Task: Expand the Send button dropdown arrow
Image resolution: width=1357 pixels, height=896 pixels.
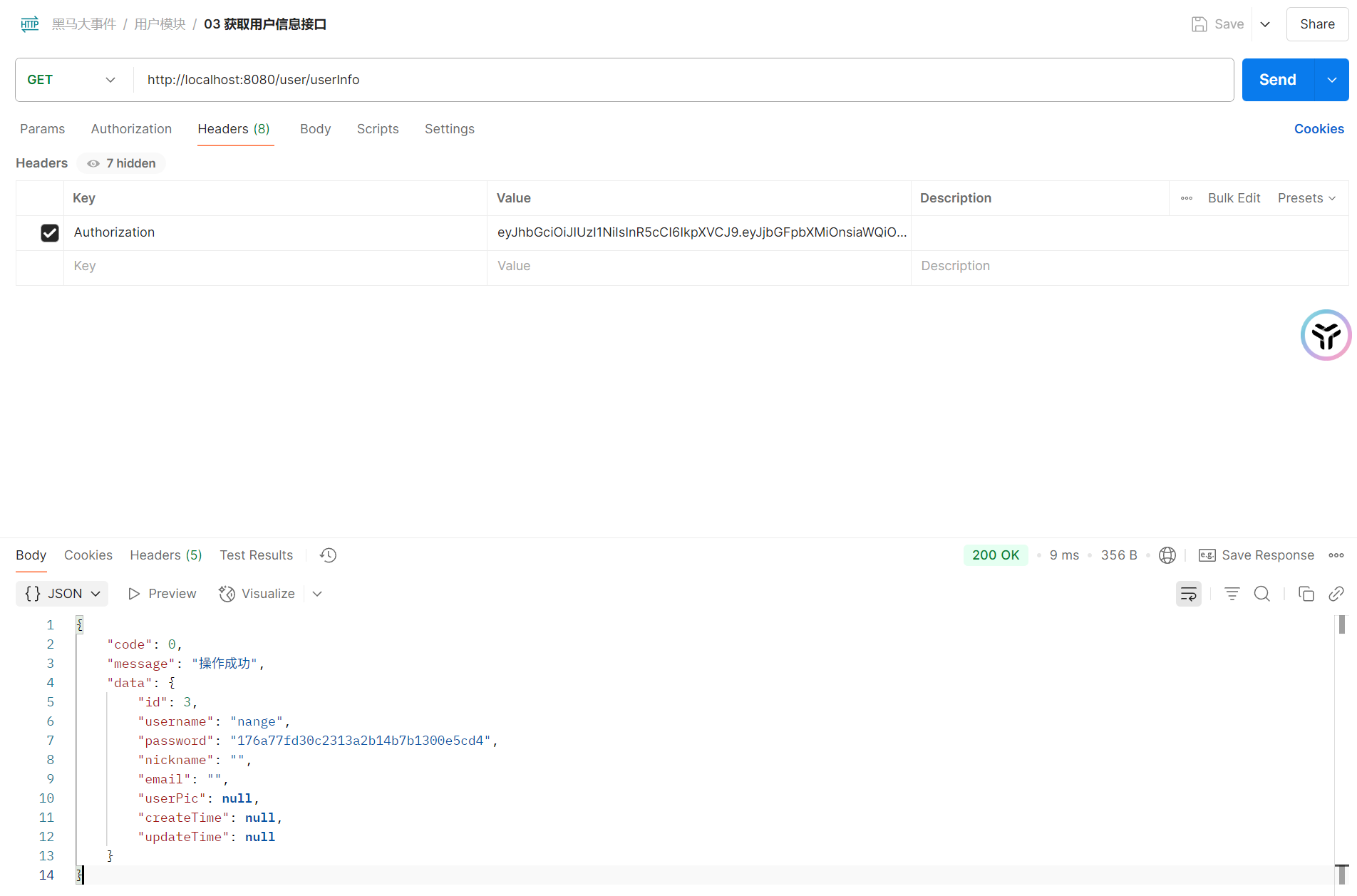Action: pyautogui.click(x=1331, y=80)
